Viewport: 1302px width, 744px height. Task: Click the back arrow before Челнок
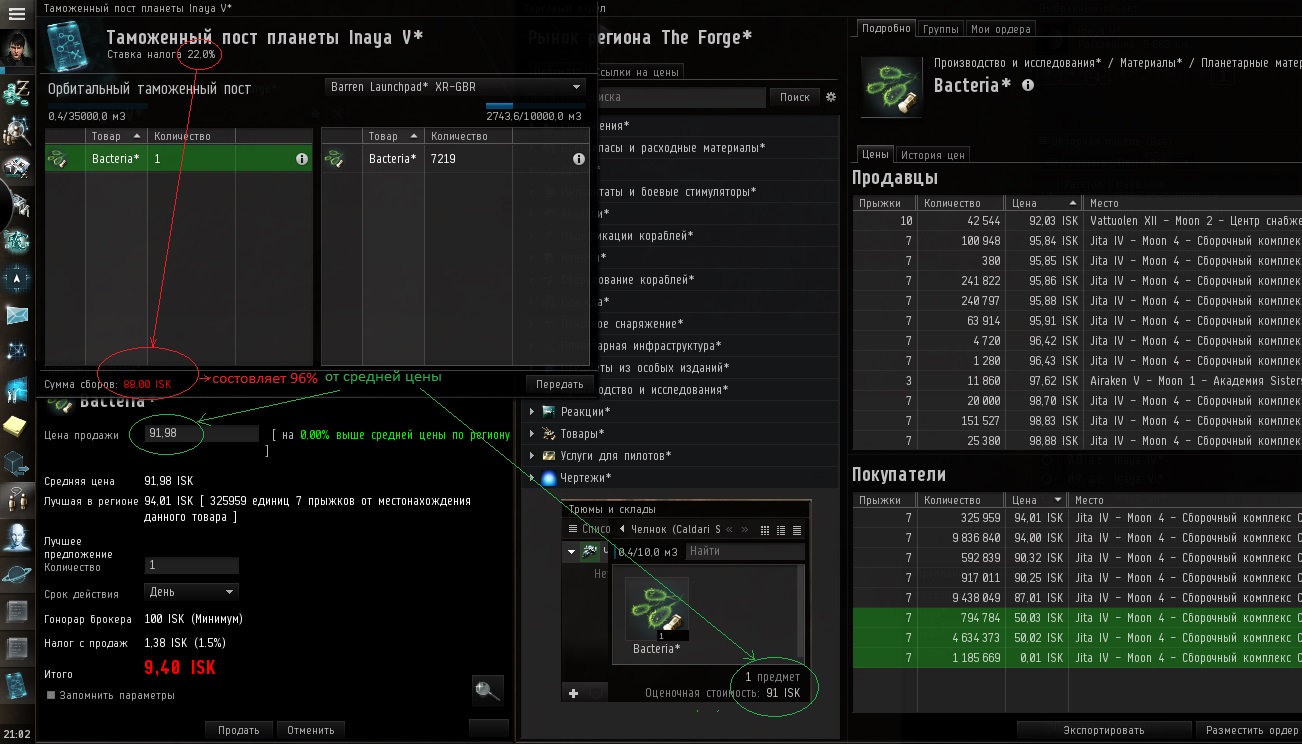pos(622,529)
